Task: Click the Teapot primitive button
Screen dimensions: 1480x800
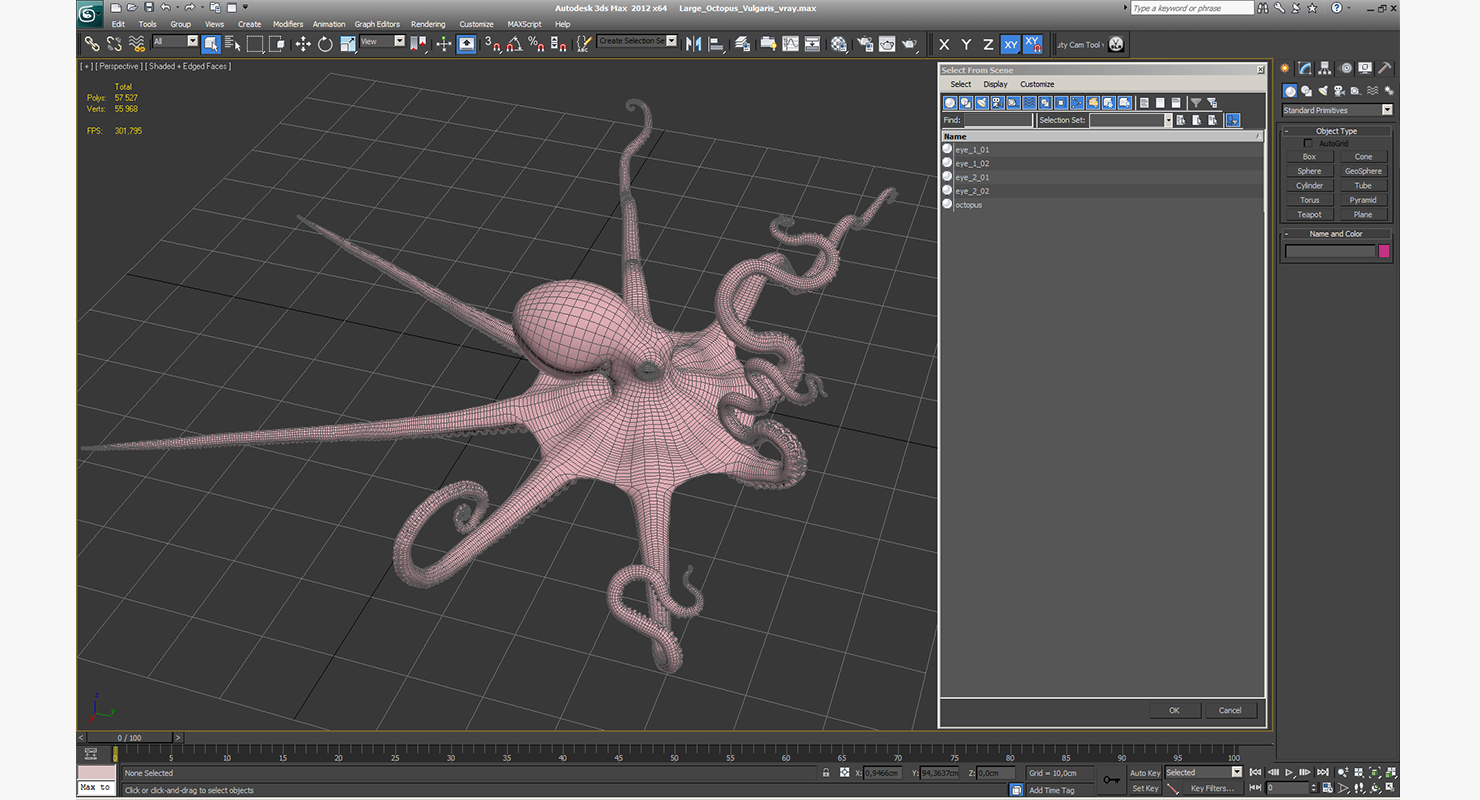Action: point(1309,214)
